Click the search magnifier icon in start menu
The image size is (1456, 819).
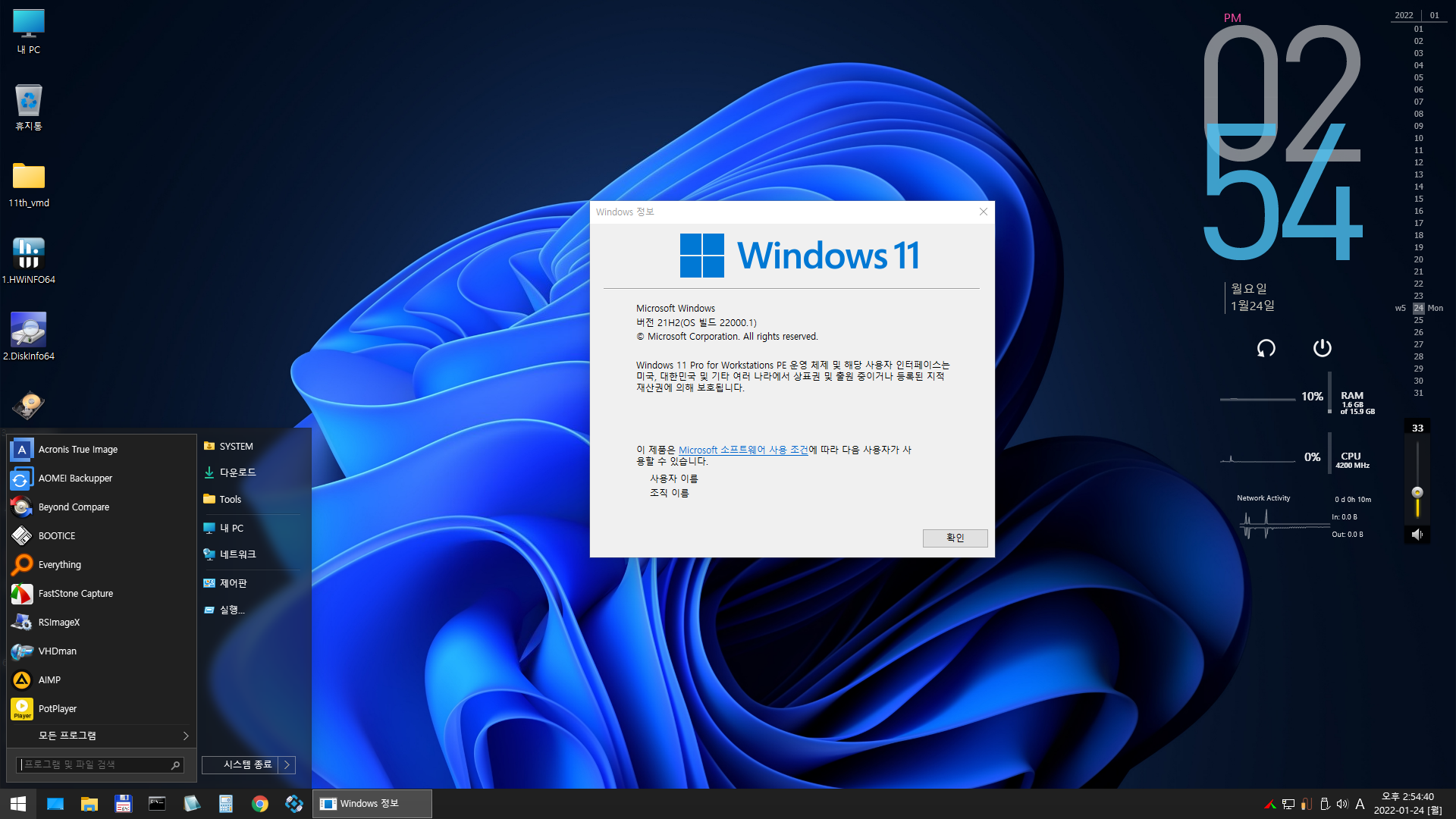(175, 765)
